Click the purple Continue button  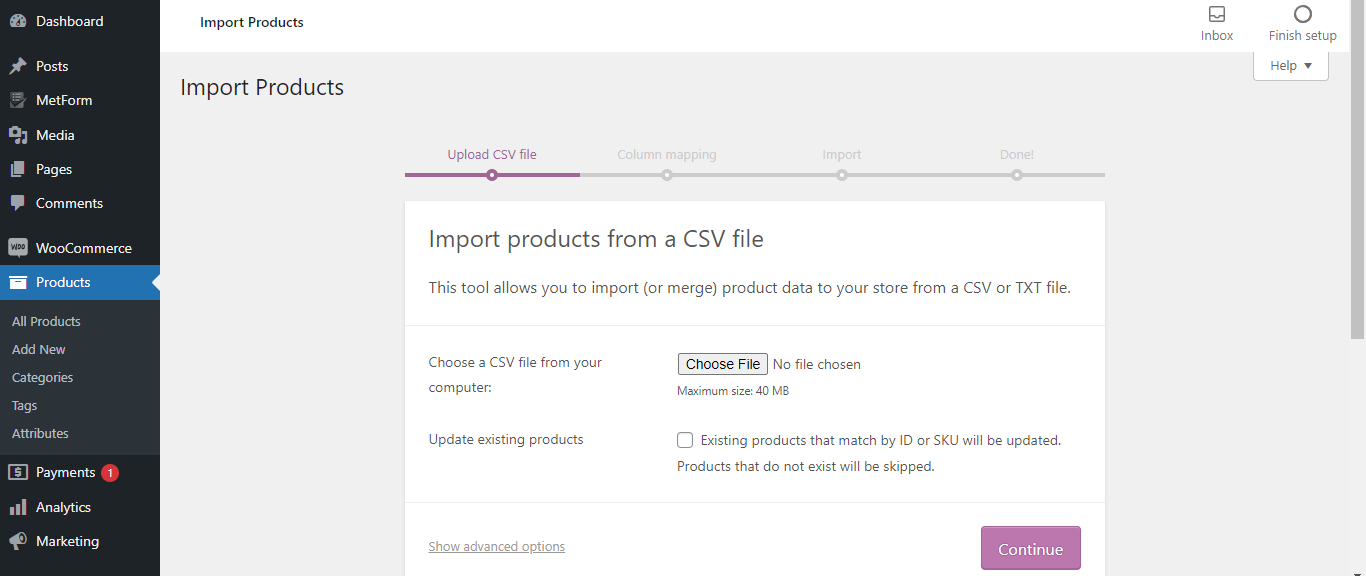[x=1030, y=548]
